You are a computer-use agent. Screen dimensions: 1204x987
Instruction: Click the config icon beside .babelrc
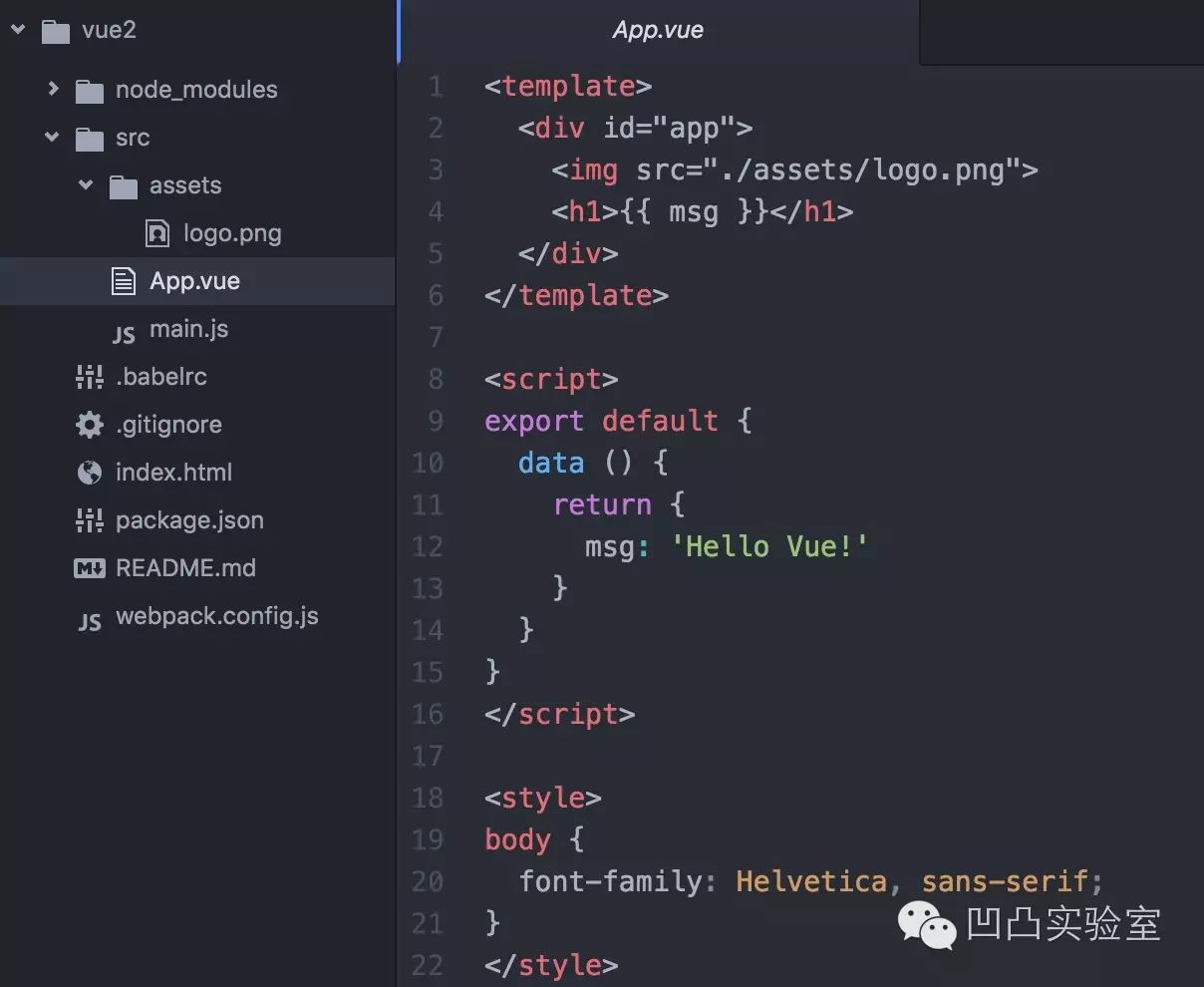90,377
